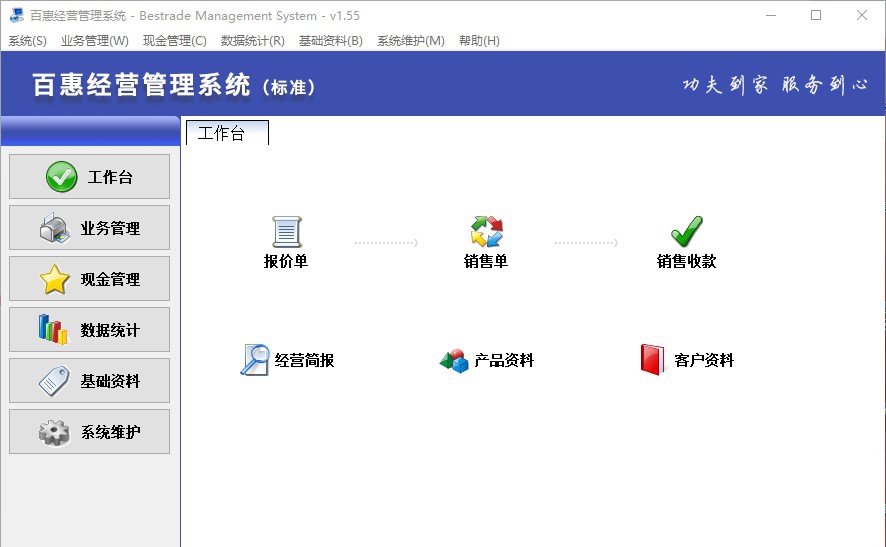
Task: Click the 数据统计 sidebar button label
Action: (x=110, y=330)
